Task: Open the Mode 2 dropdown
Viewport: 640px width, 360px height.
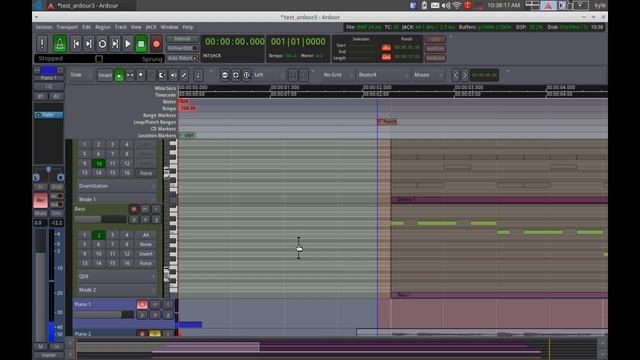Action: point(117,290)
